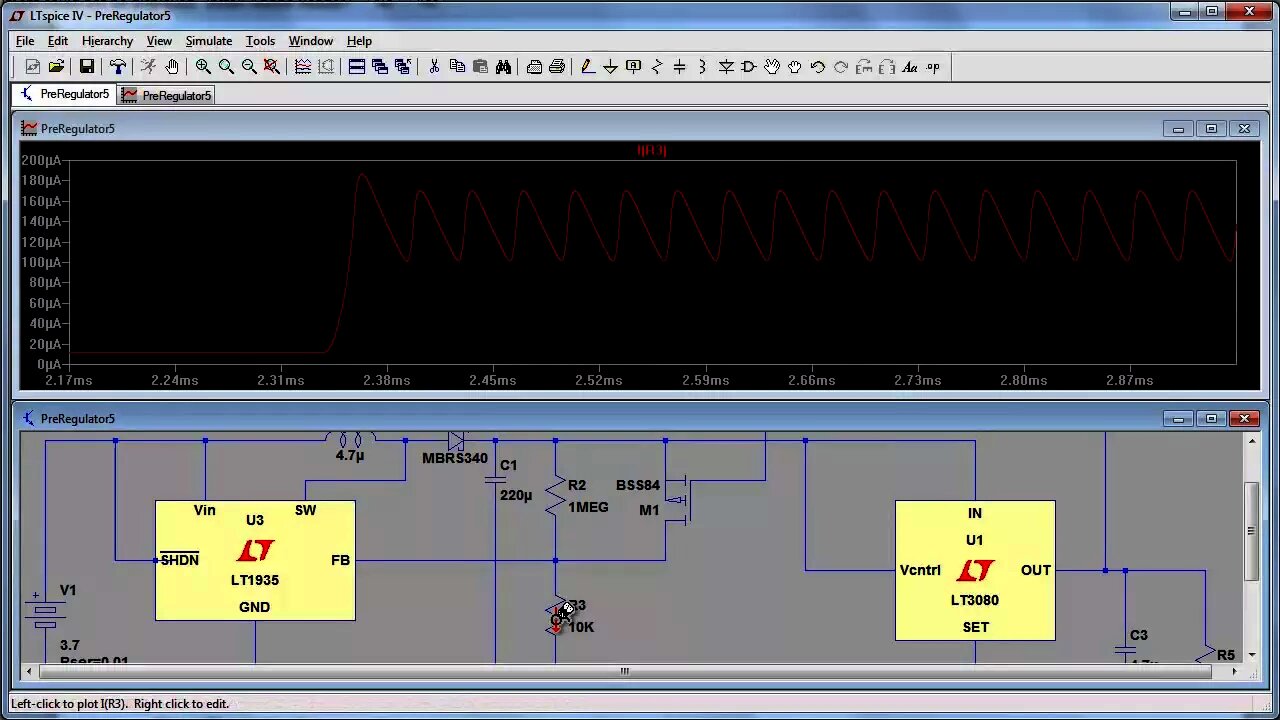The image size is (1280, 720).
Task: Select the Cut scissors tool
Action: click(x=434, y=67)
